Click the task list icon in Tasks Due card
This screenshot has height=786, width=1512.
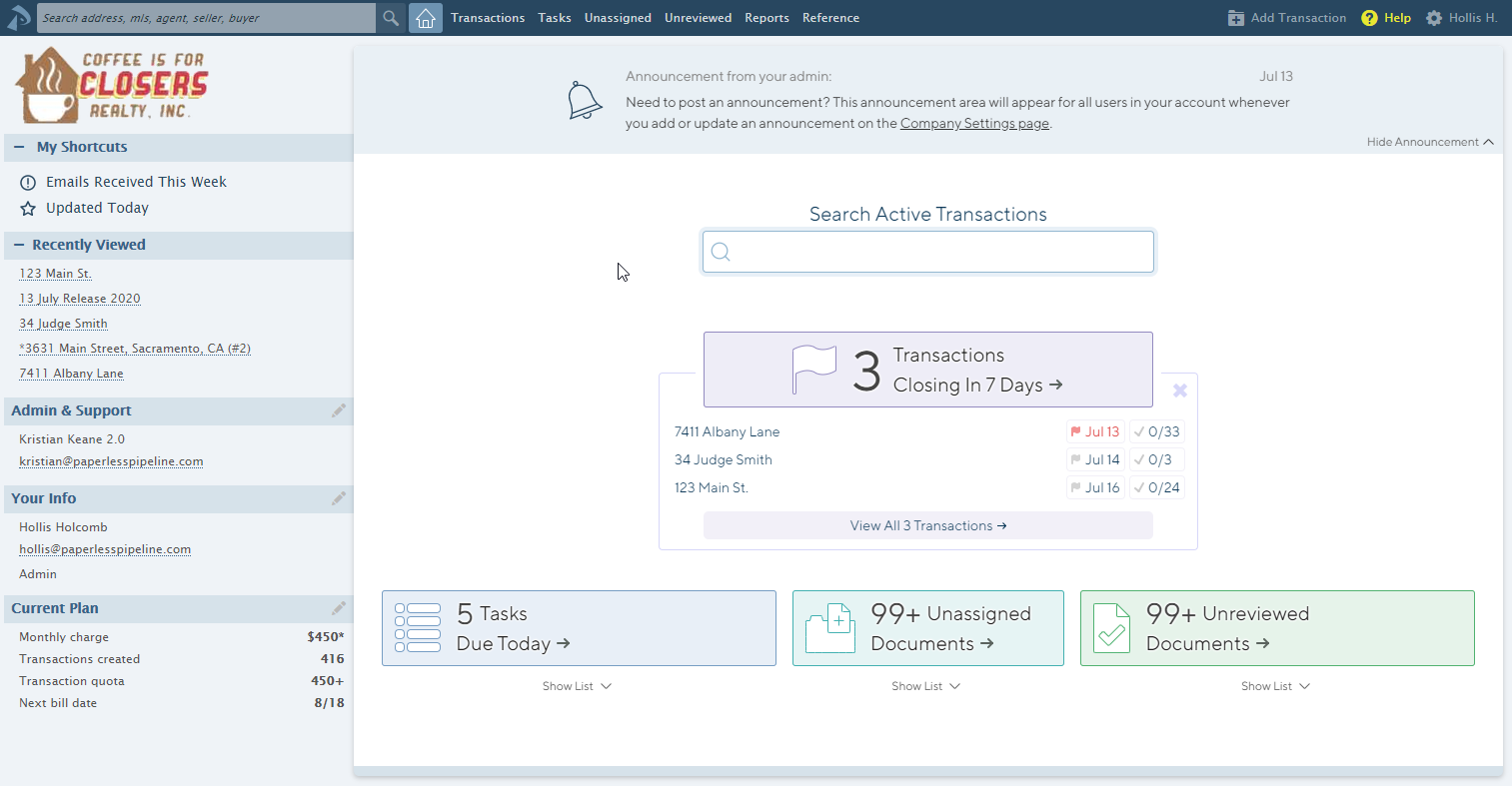tap(418, 628)
